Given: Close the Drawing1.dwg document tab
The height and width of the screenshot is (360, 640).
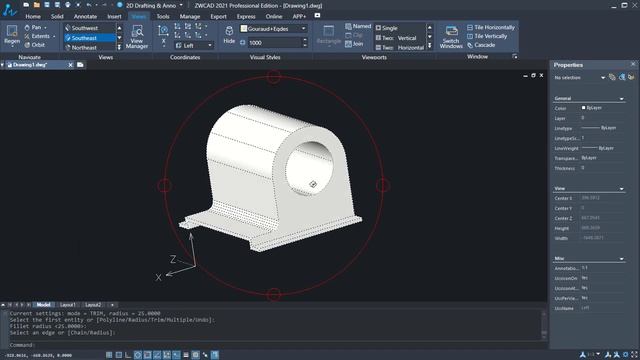Looking at the screenshot, I should (71, 65).
